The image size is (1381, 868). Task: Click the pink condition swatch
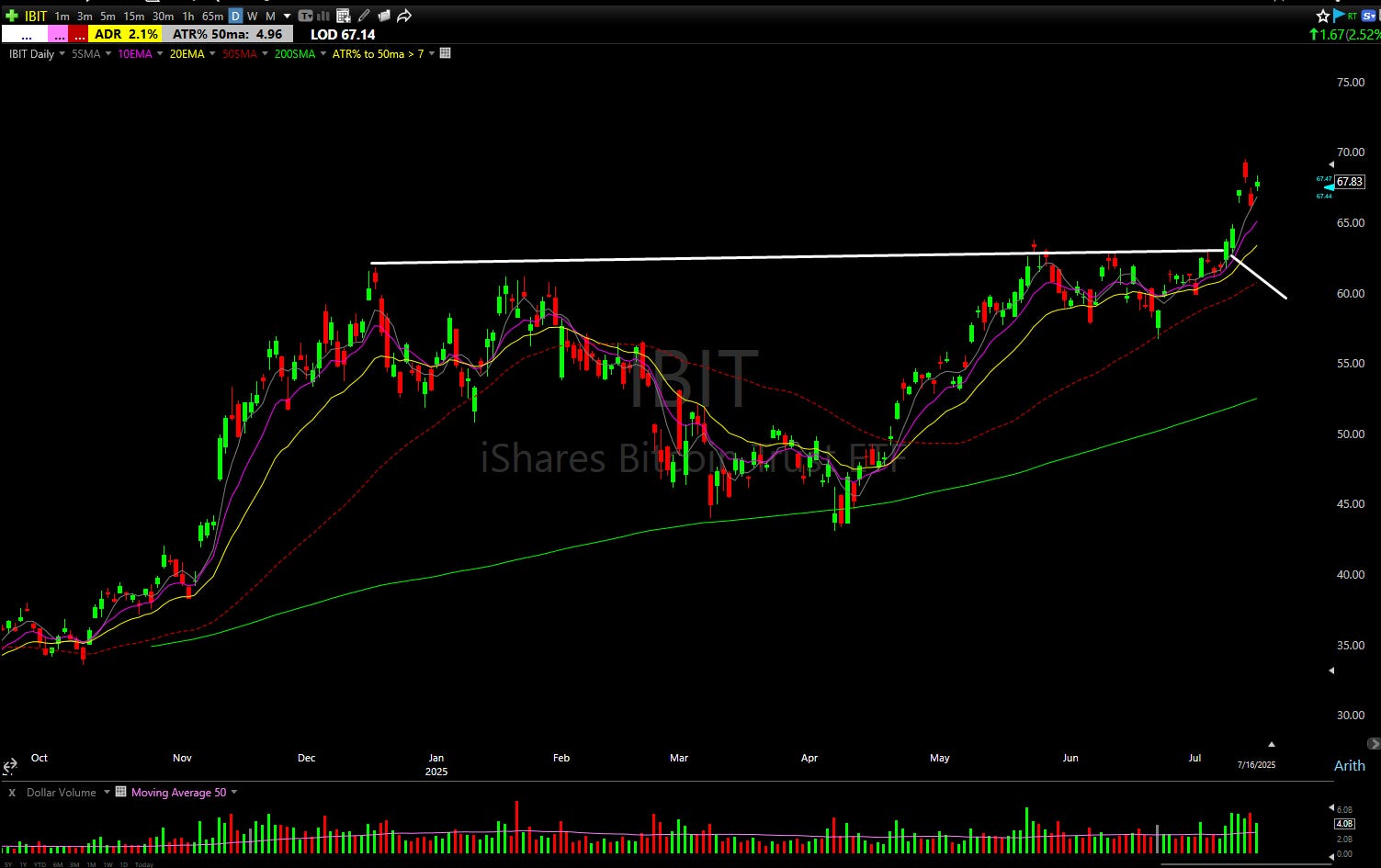pos(58,34)
